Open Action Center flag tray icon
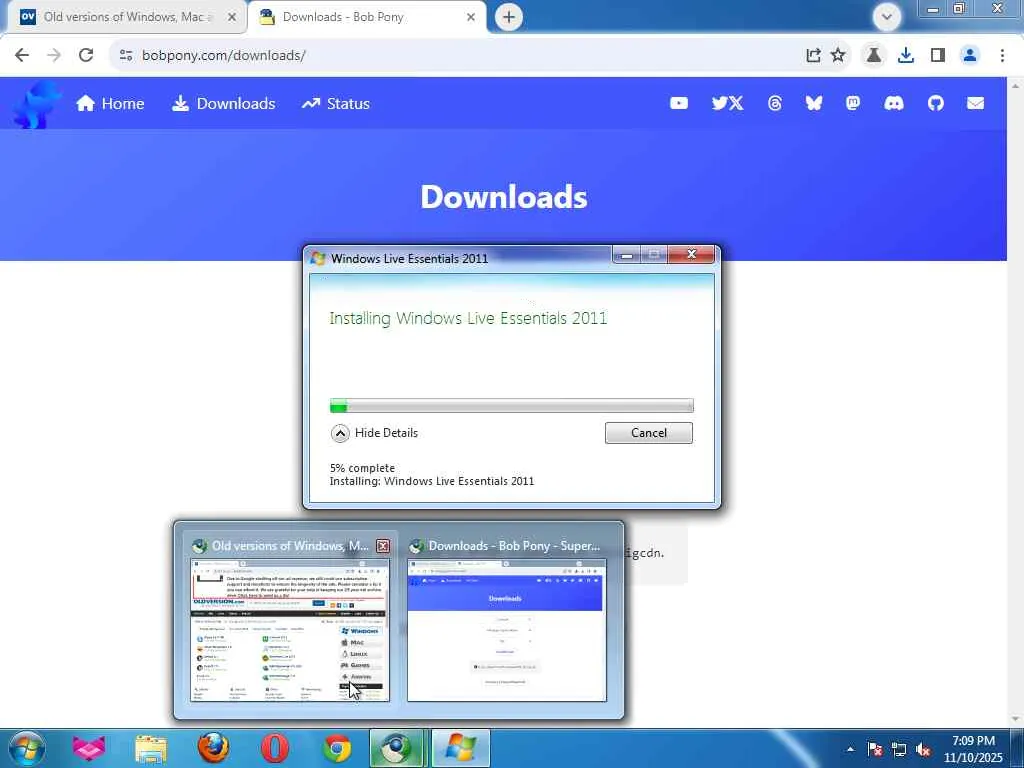The width and height of the screenshot is (1024, 768). [875, 749]
